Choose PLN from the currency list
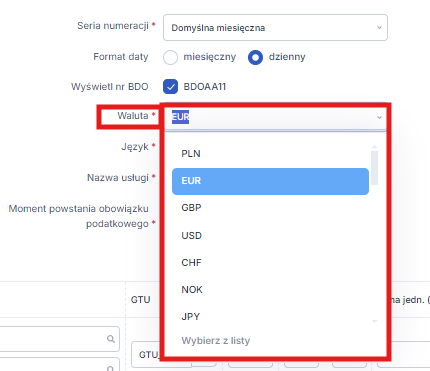 [270, 154]
